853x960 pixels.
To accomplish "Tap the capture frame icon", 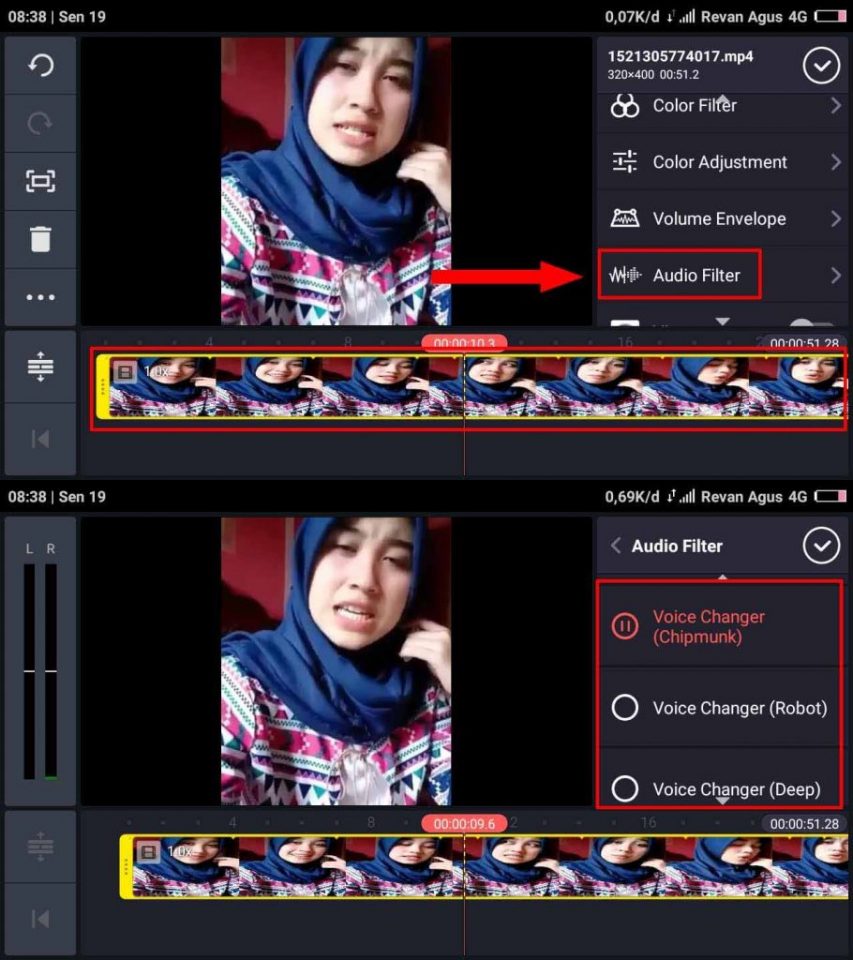I will [x=40, y=181].
